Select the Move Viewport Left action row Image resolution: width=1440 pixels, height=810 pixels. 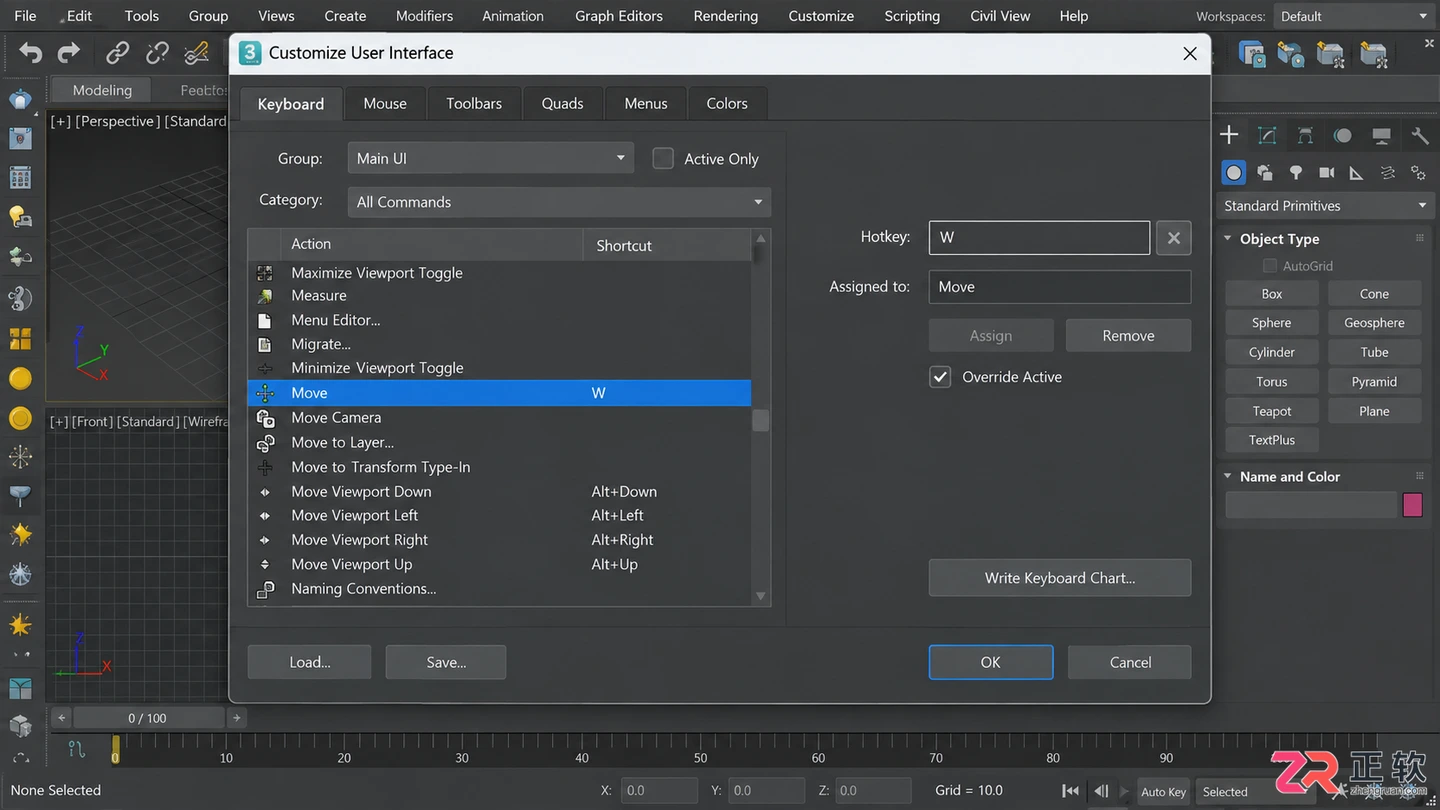499,516
